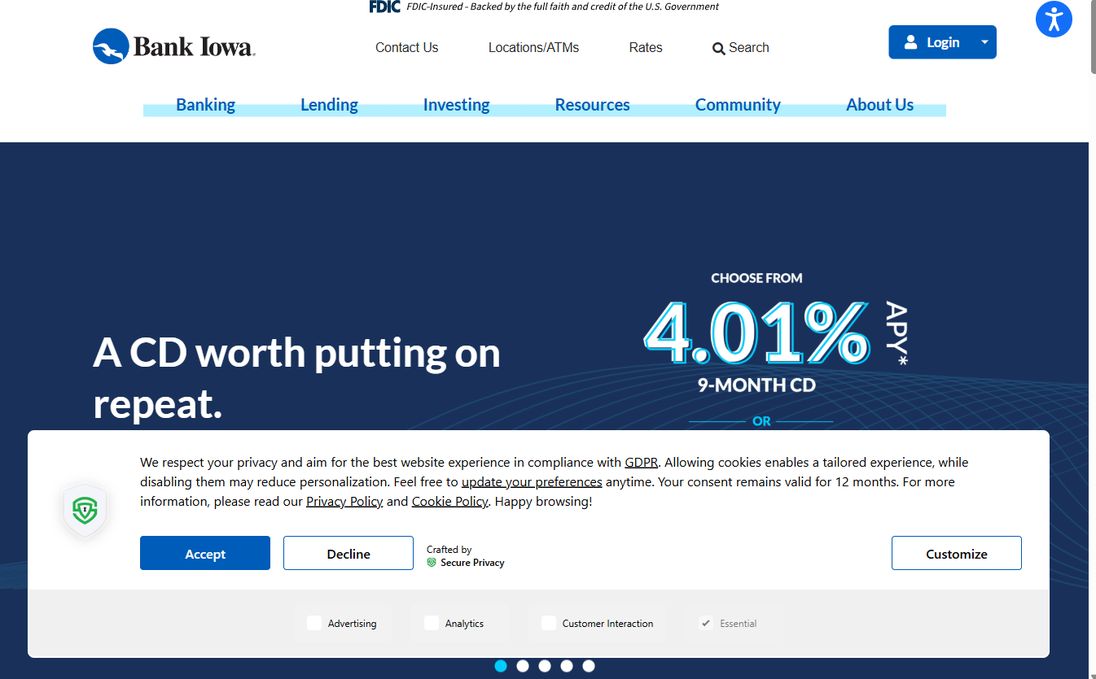
Task: View the Rates page
Action: tap(645, 48)
